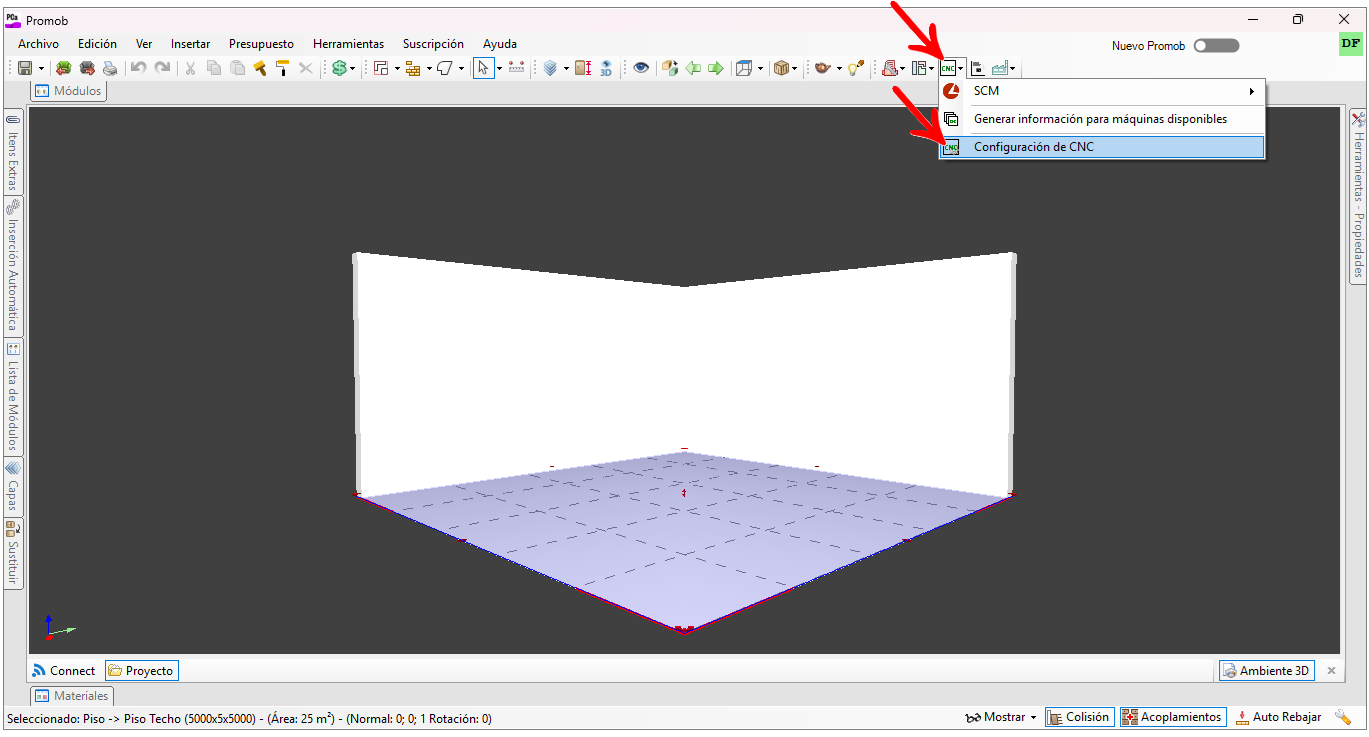Close the Ambiente 3D view X
This screenshot has height=737, width=1369.
point(1331,671)
